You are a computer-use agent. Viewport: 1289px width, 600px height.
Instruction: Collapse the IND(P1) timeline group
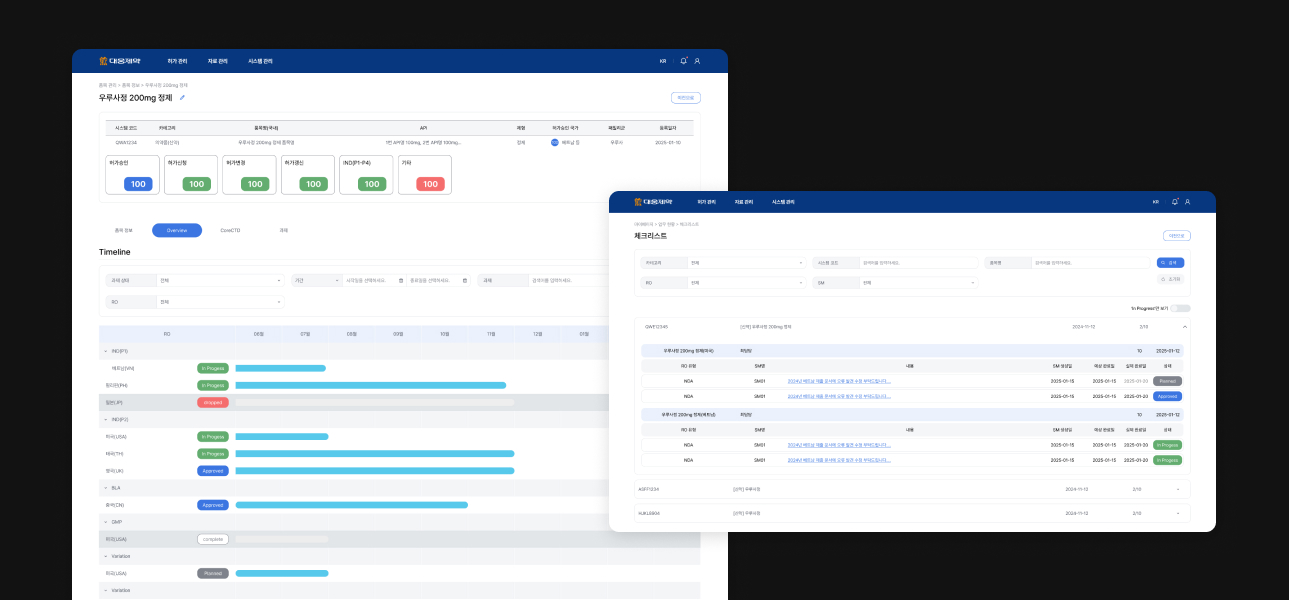coord(105,351)
